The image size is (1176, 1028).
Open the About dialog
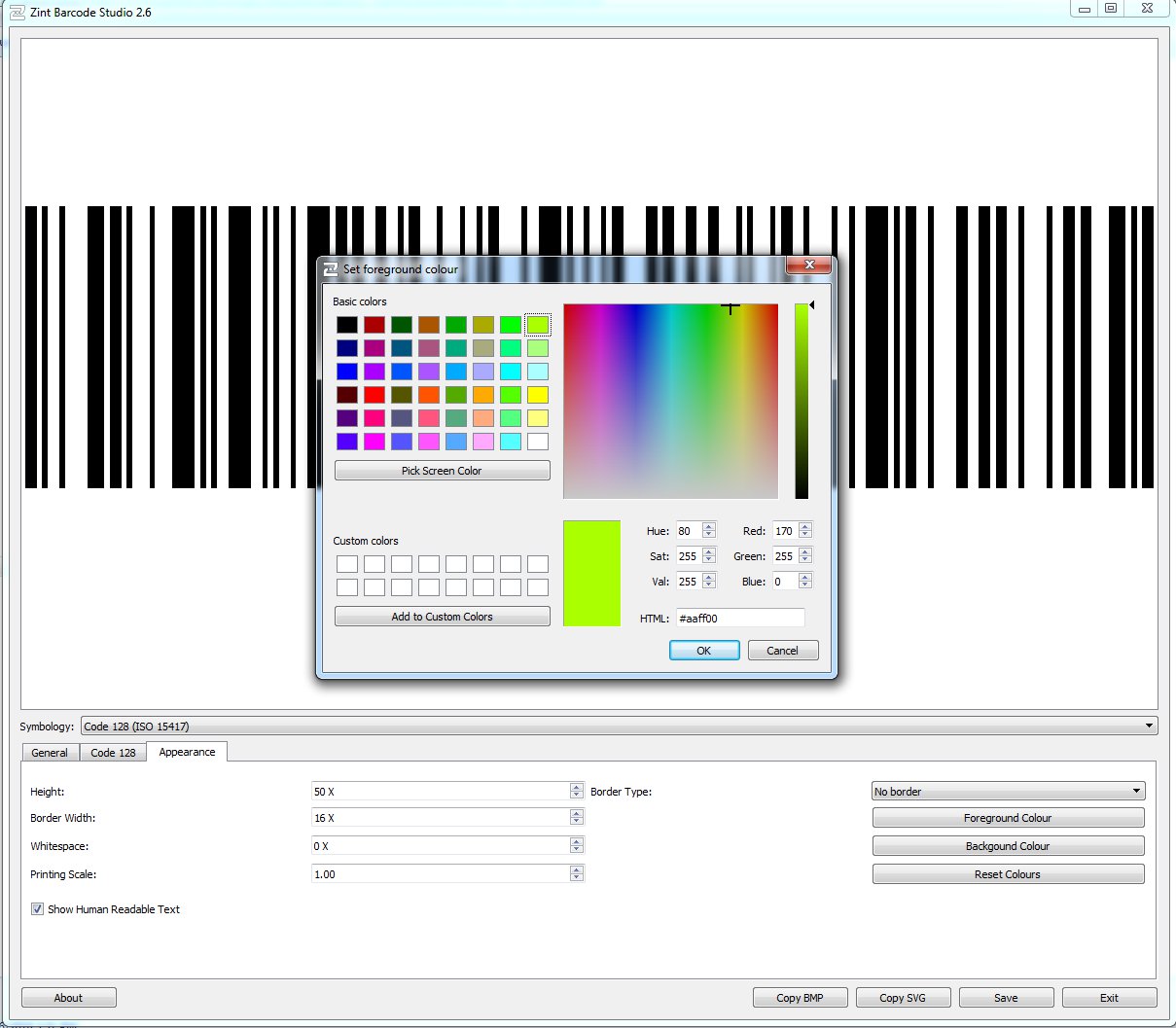coord(68,997)
